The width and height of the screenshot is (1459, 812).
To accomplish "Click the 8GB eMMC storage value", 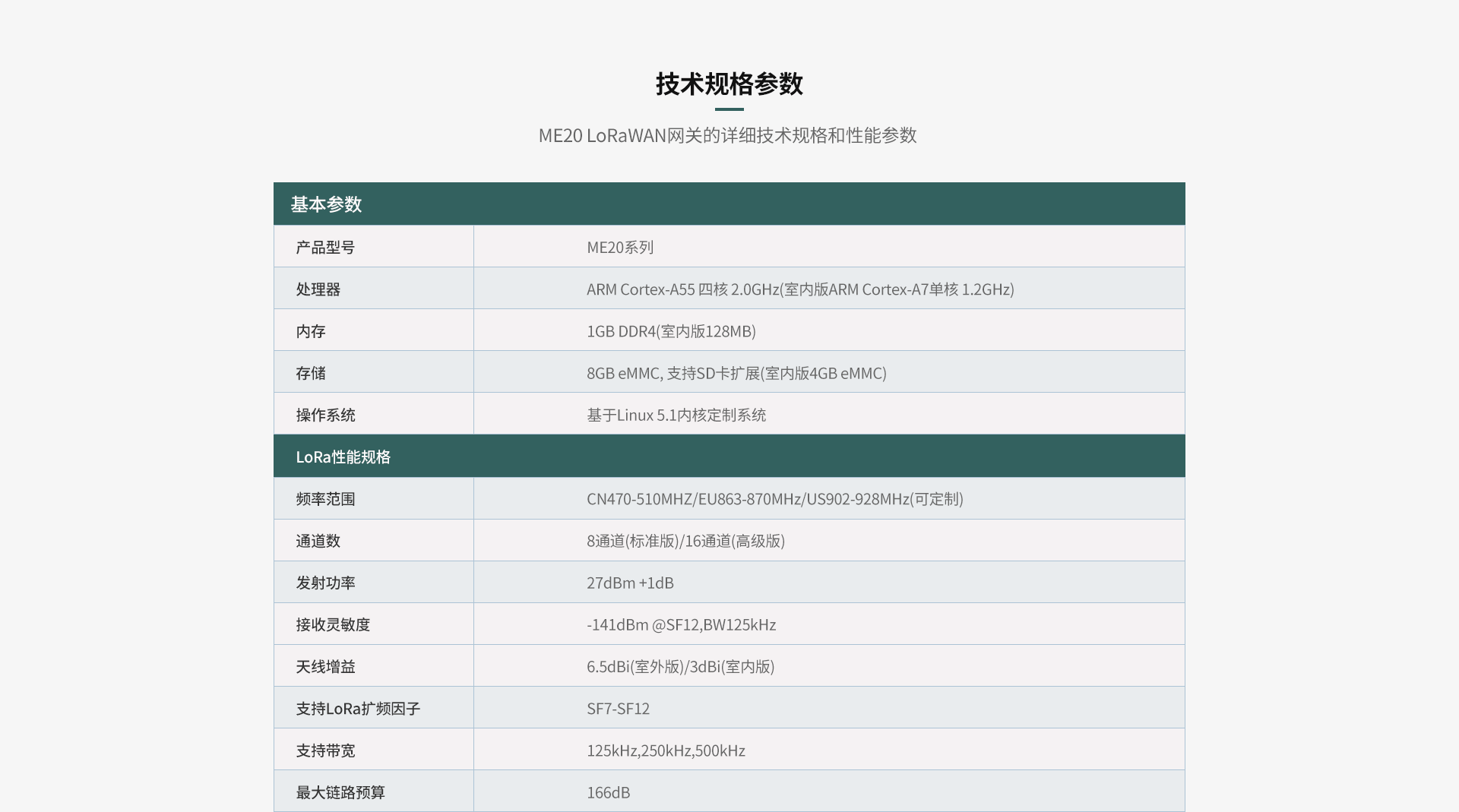I will 736,373.
